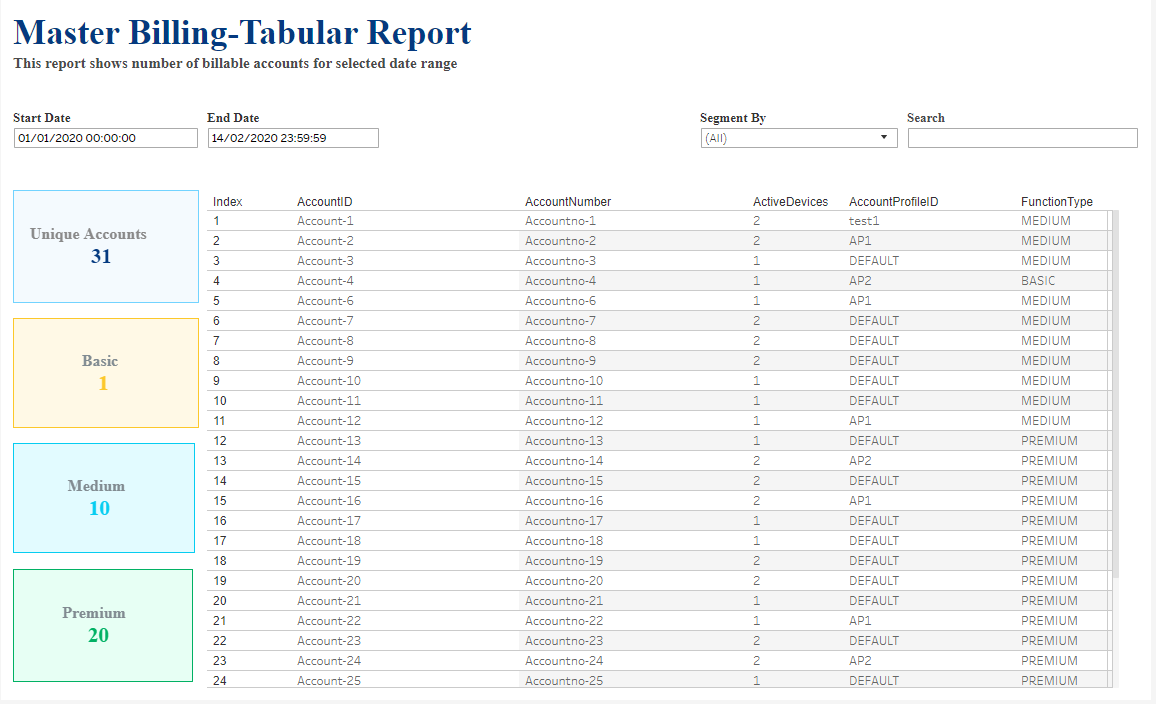
Task: Select the Medium count card
Action: 104,498
